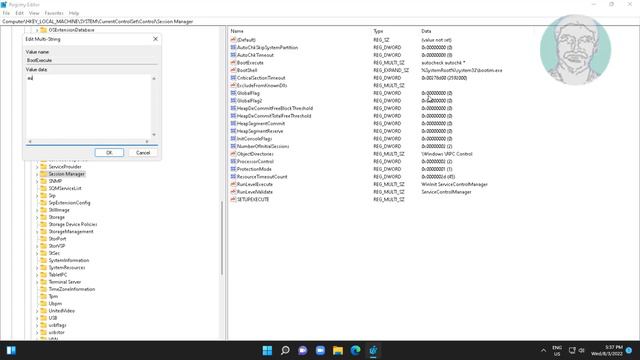Click the HeapSegmentCommit value icon
640x360 pixels.
[x=233, y=123]
